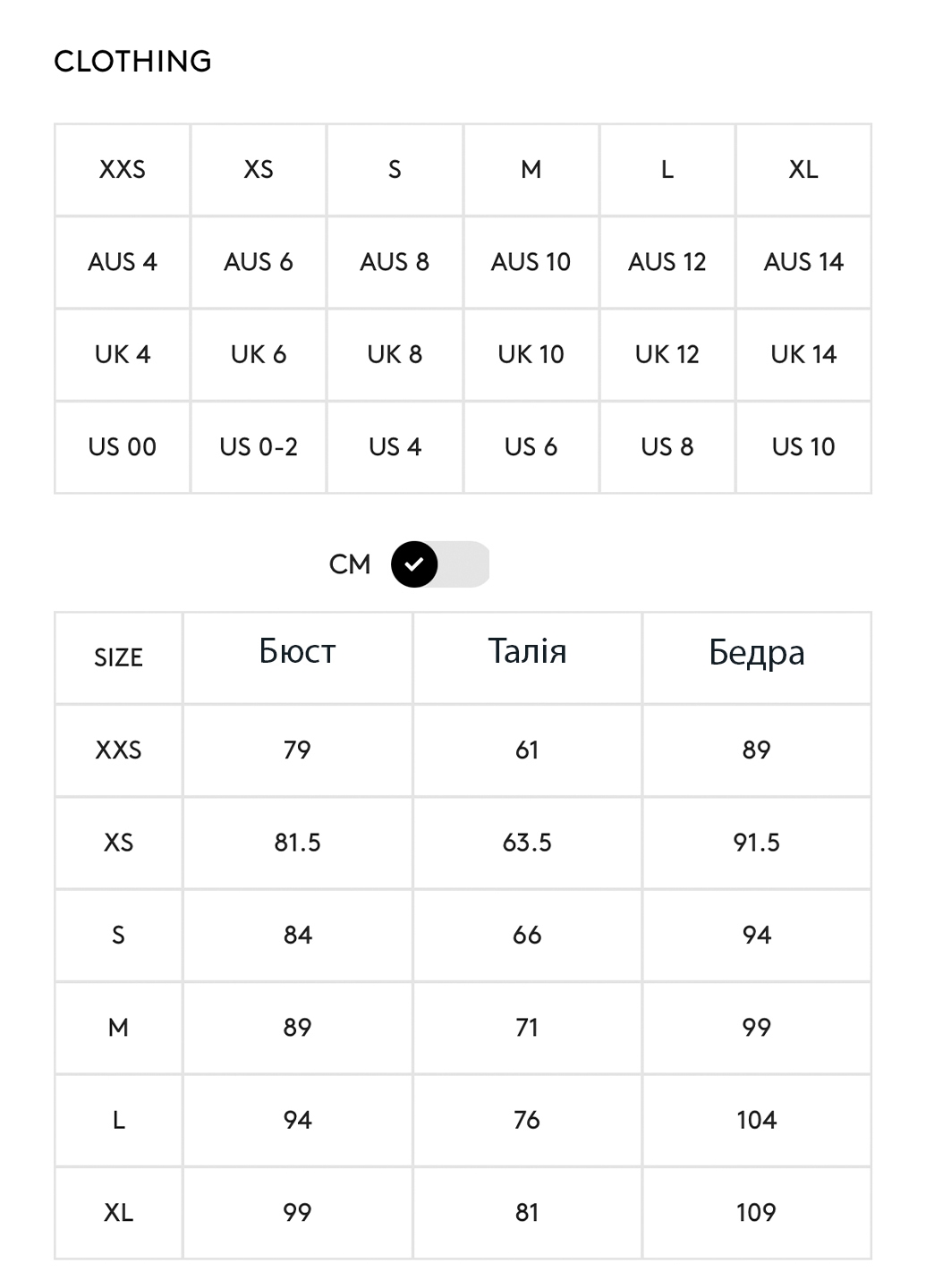
Task: Toggle the CM unit switch
Action: pyautogui.click(x=440, y=564)
